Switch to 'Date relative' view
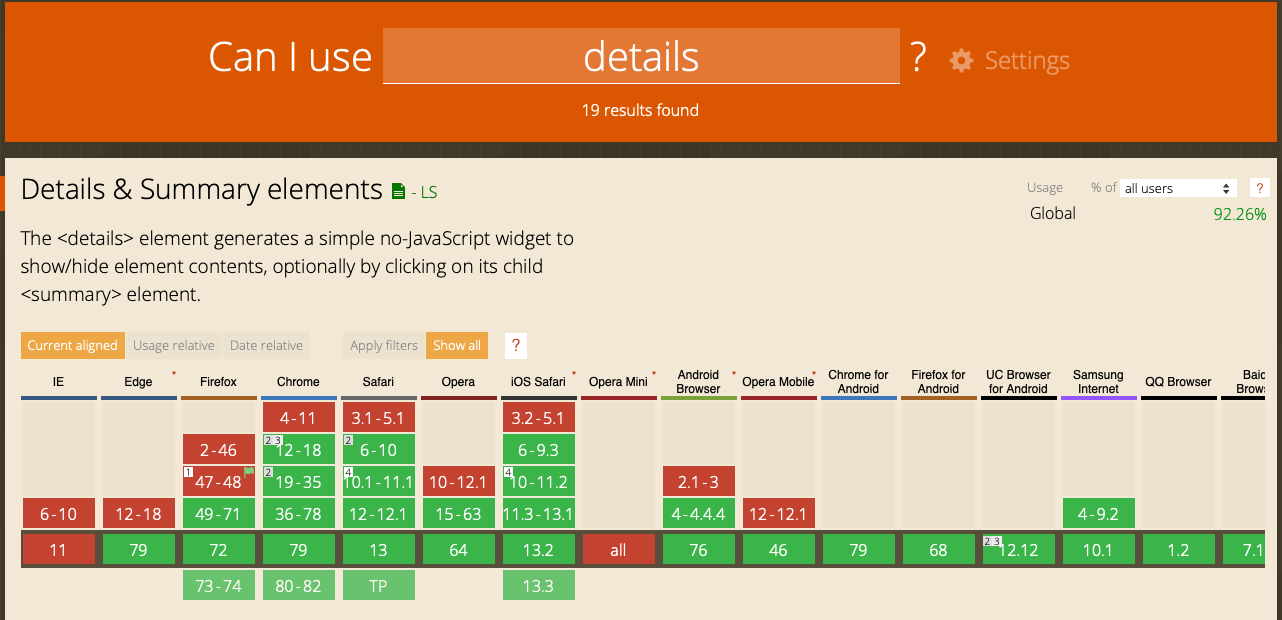The width and height of the screenshot is (1282, 620). click(266, 345)
